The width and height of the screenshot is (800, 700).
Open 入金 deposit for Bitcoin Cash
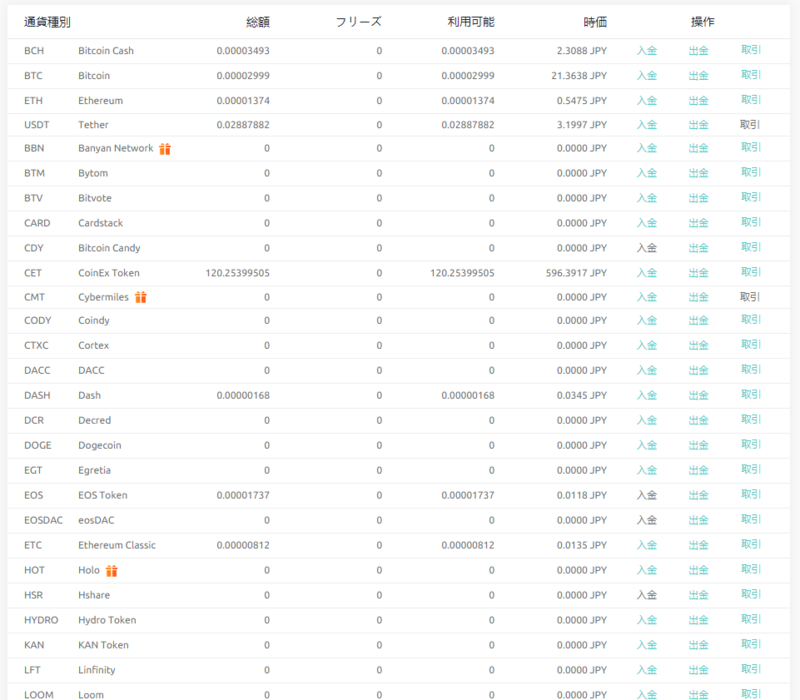(x=646, y=51)
